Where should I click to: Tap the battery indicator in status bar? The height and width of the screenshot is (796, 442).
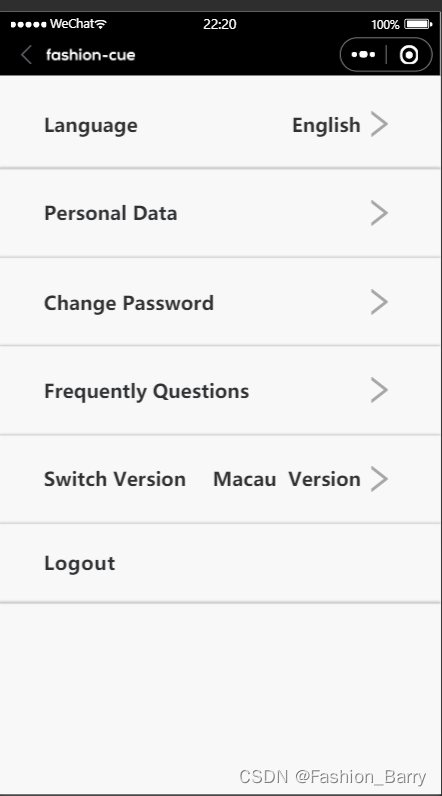pyautogui.click(x=418, y=24)
